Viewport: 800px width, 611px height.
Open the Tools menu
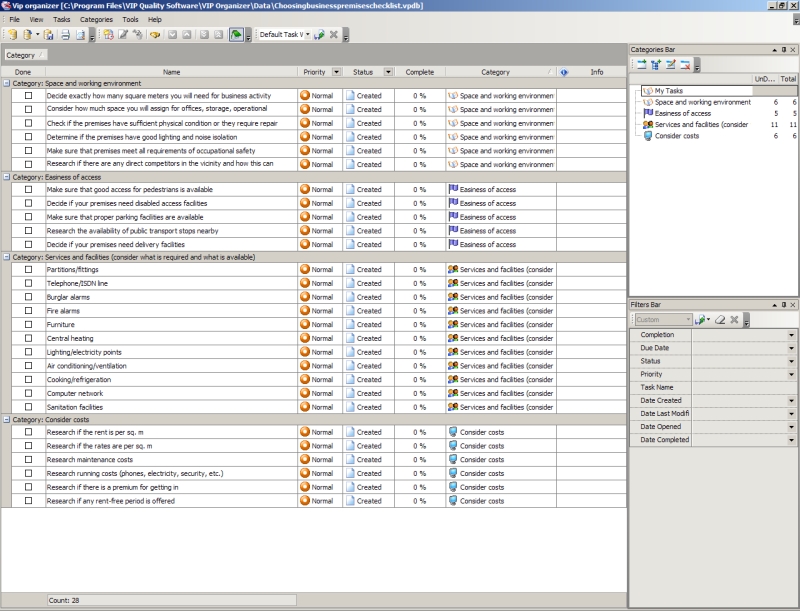point(130,20)
